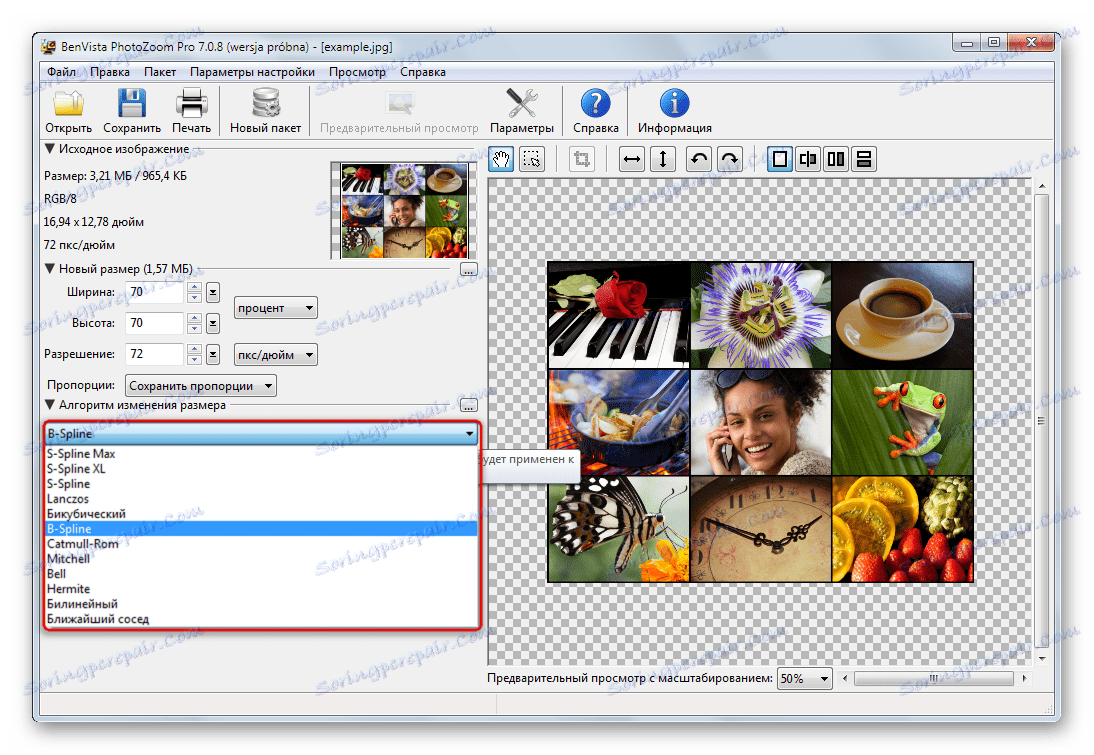Screen dimensions: 1094x755
Task: Choose S-Spline in the list
Action: 262,484
